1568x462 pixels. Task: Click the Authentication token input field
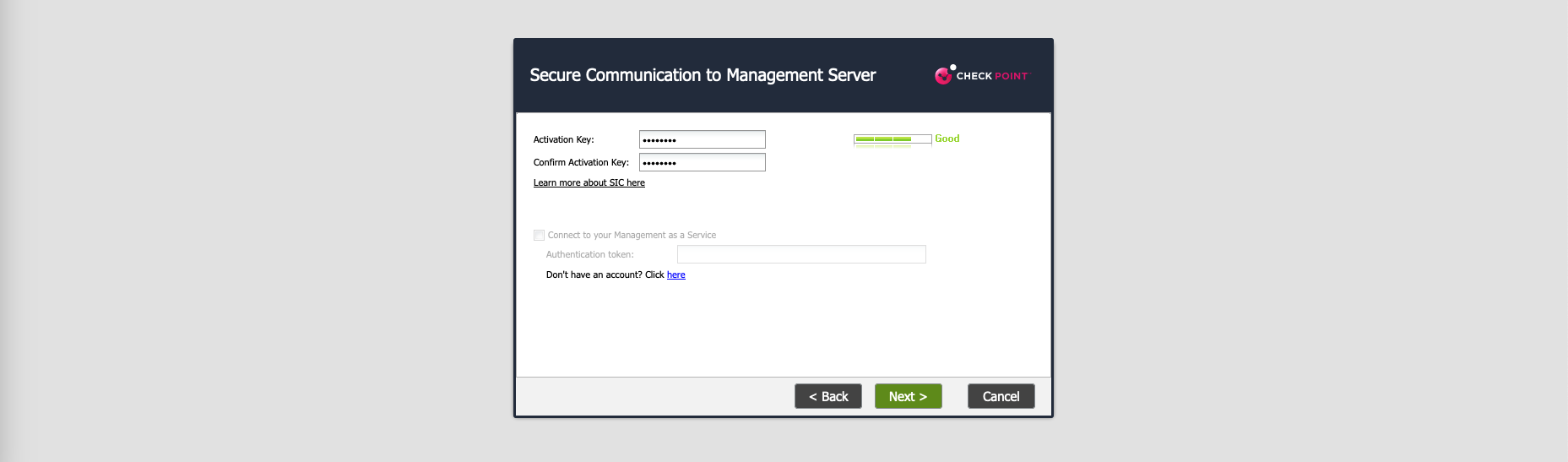pos(800,254)
